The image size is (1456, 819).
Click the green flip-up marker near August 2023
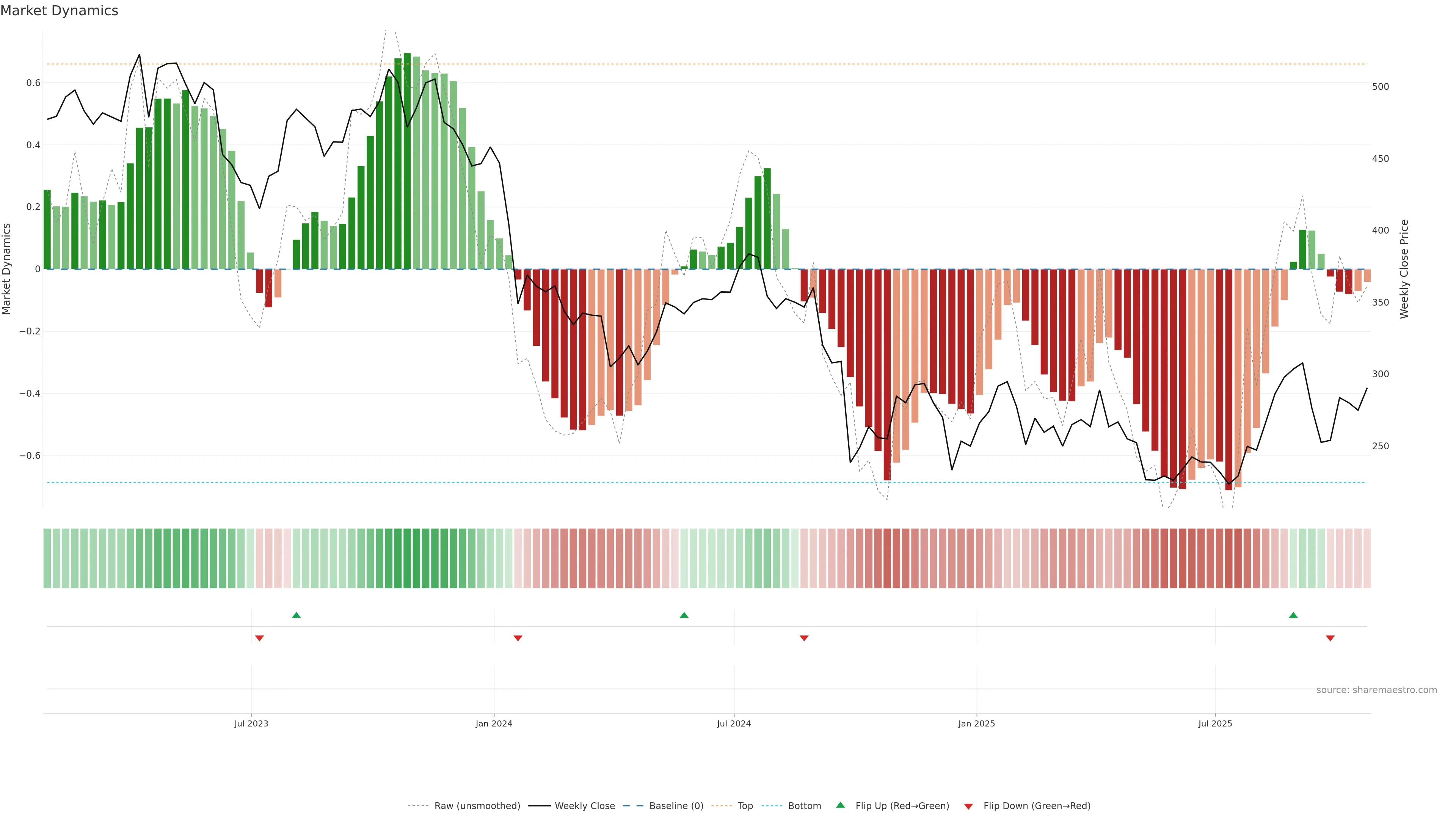coord(296,615)
